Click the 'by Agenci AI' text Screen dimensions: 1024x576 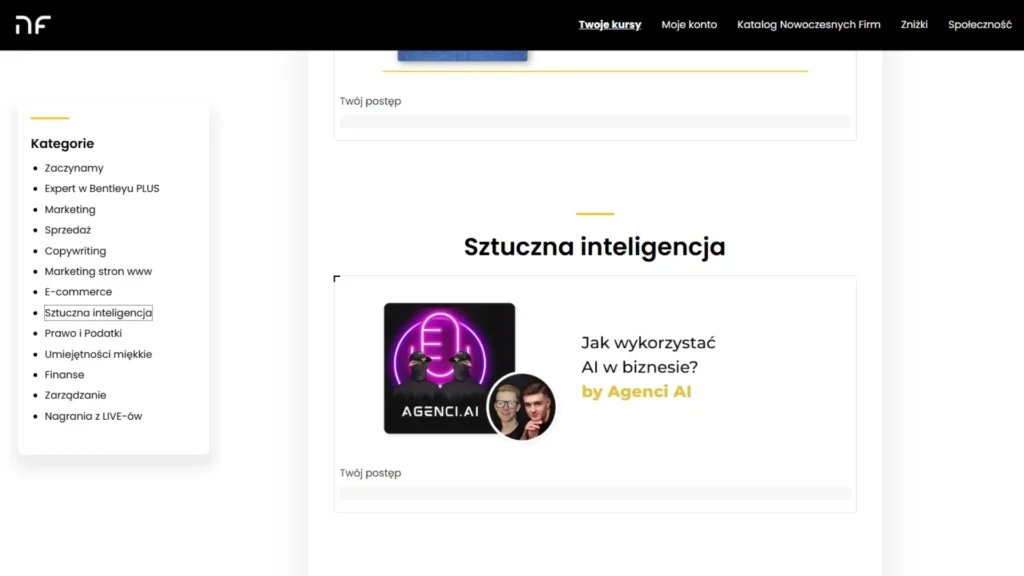(x=636, y=392)
